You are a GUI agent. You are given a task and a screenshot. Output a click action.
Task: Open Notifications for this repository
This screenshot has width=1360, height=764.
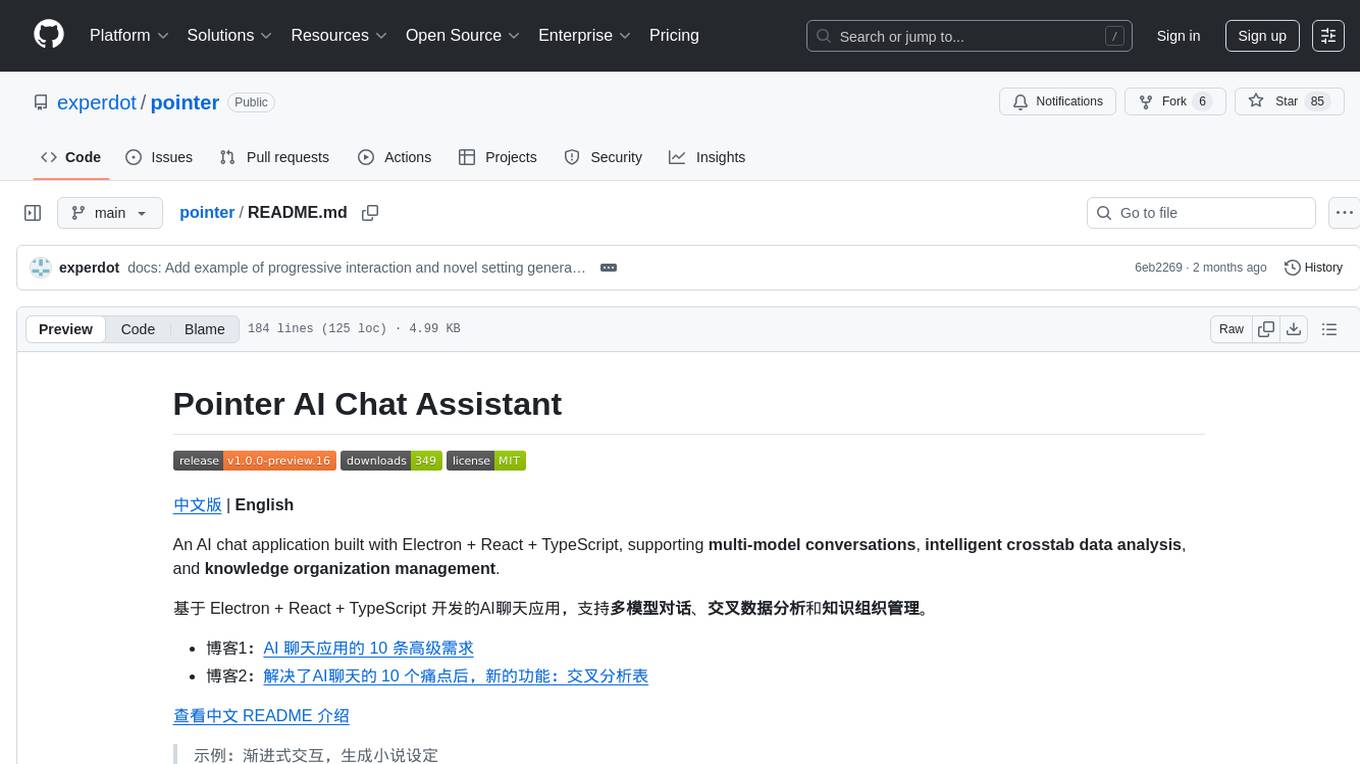click(x=1058, y=101)
